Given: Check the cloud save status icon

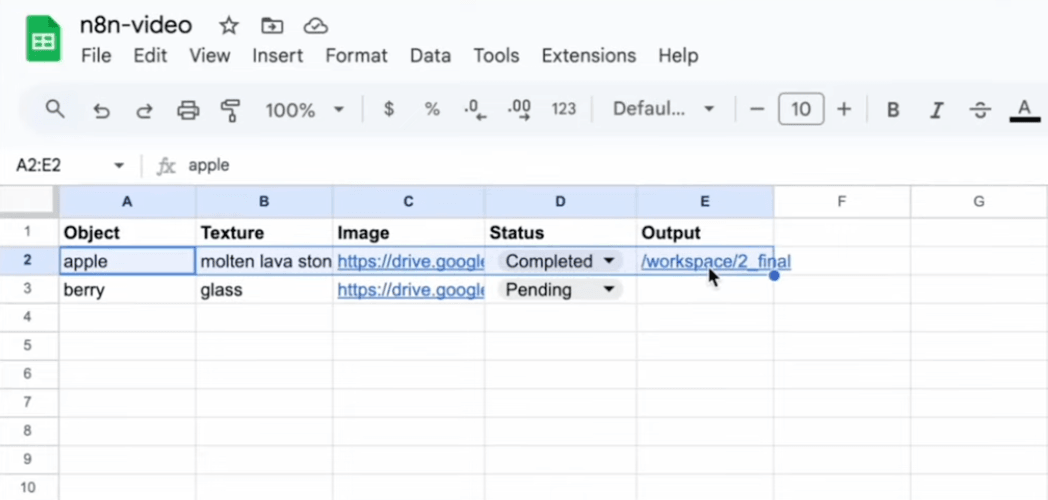Looking at the screenshot, I should tap(315, 26).
